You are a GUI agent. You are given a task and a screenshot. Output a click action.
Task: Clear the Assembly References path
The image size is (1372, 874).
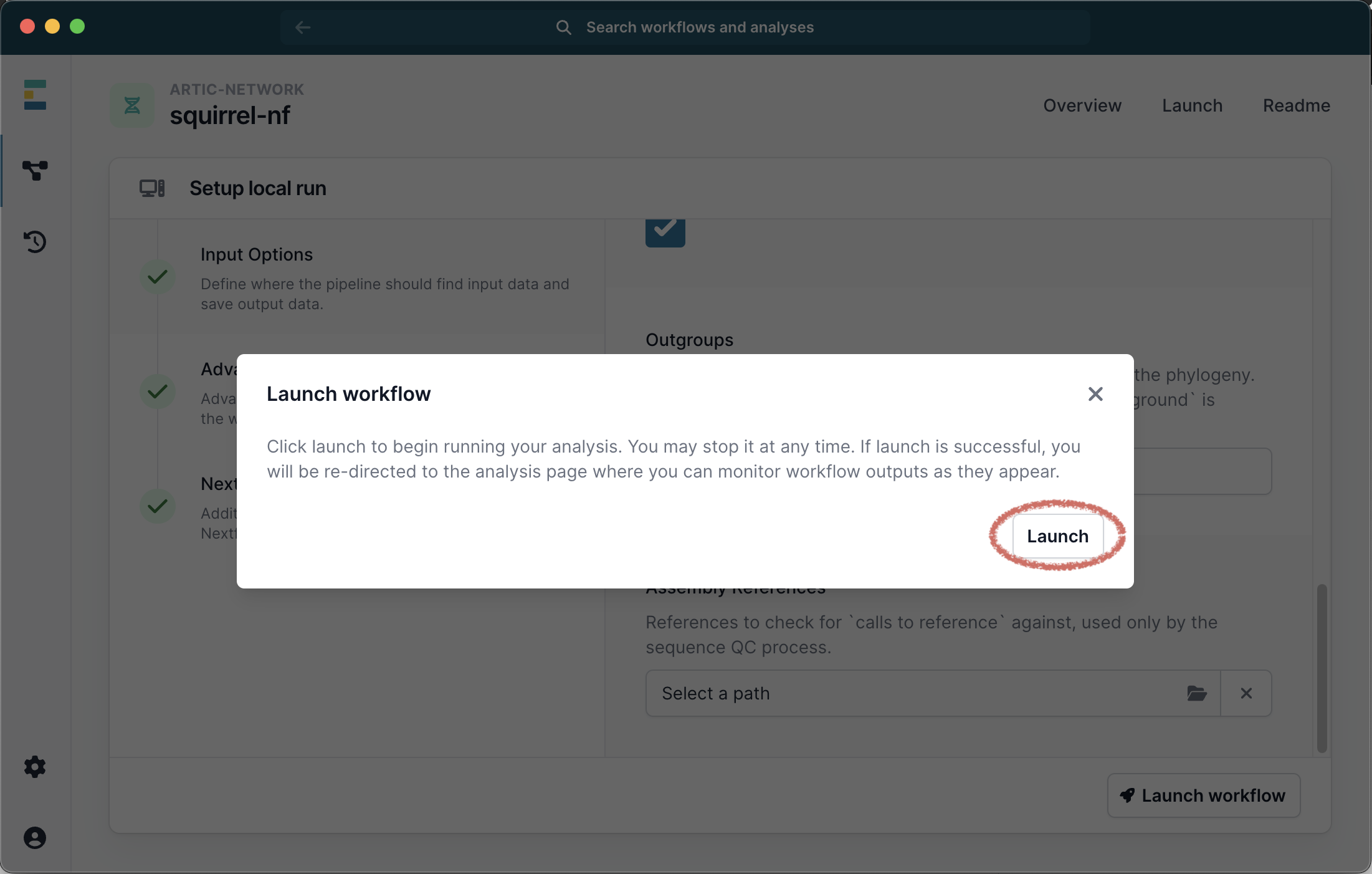pos(1246,693)
